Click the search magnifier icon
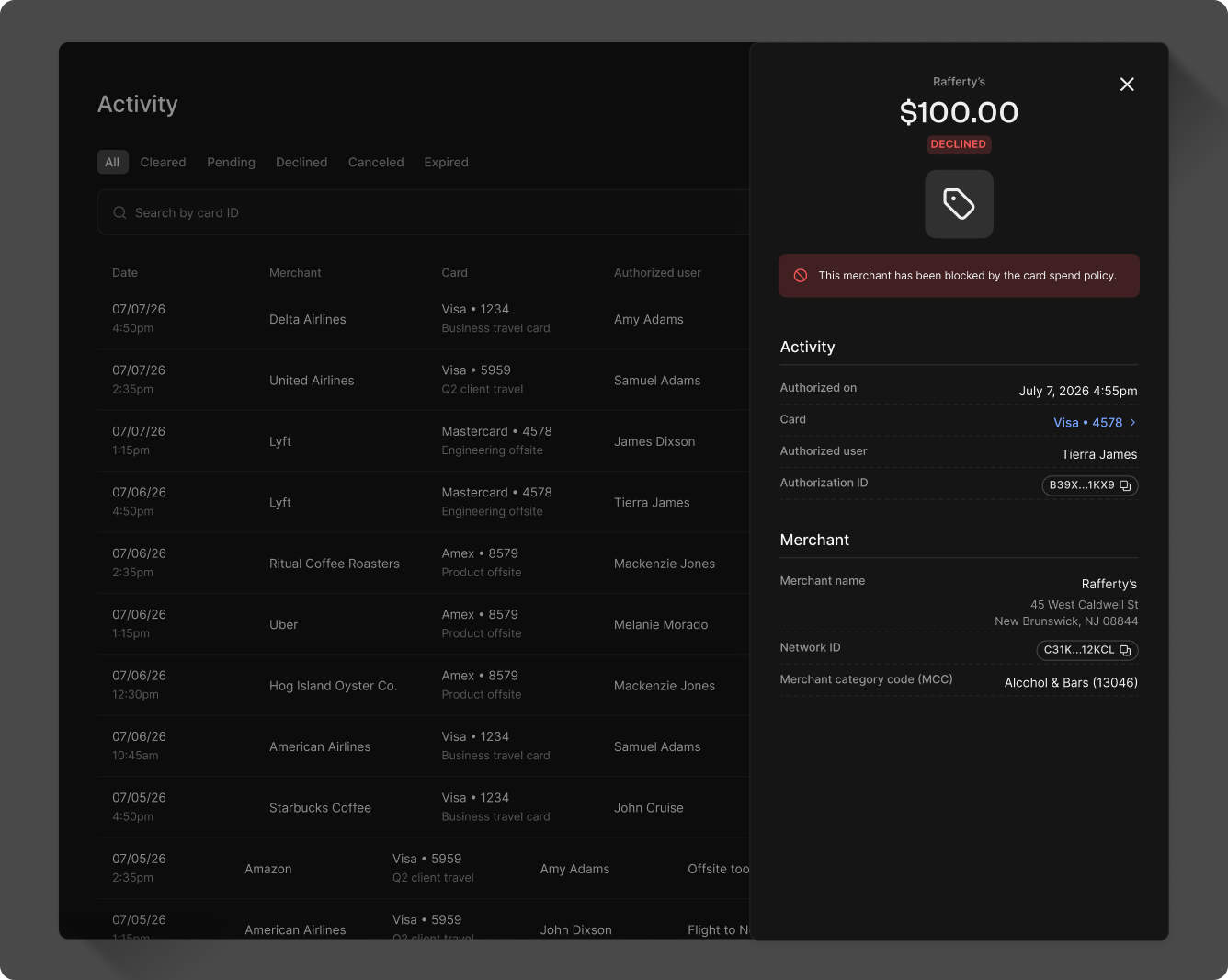The width and height of the screenshot is (1228, 980). pyautogui.click(x=119, y=212)
